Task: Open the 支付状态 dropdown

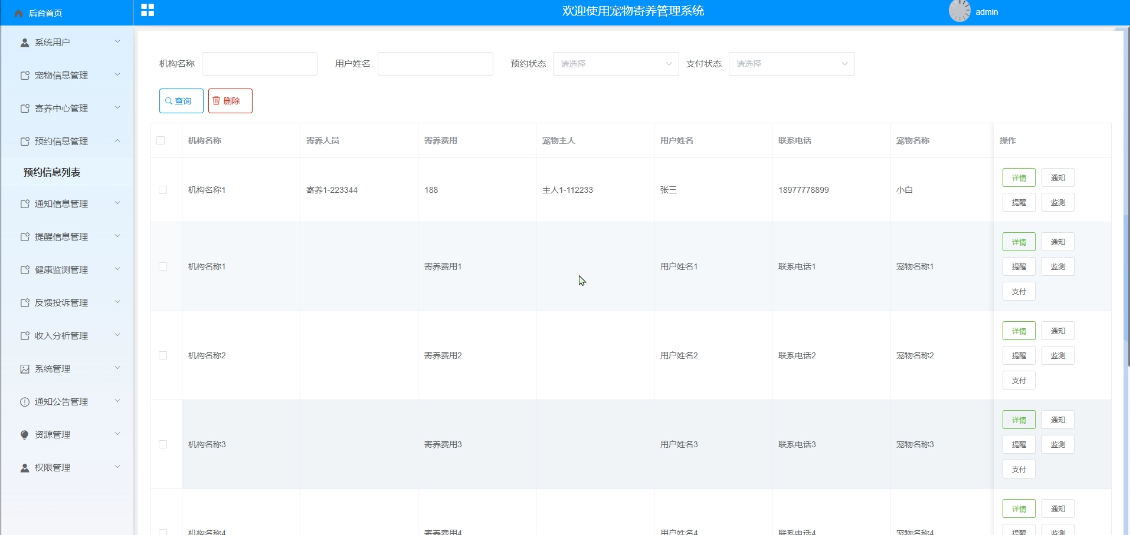Action: coord(791,63)
